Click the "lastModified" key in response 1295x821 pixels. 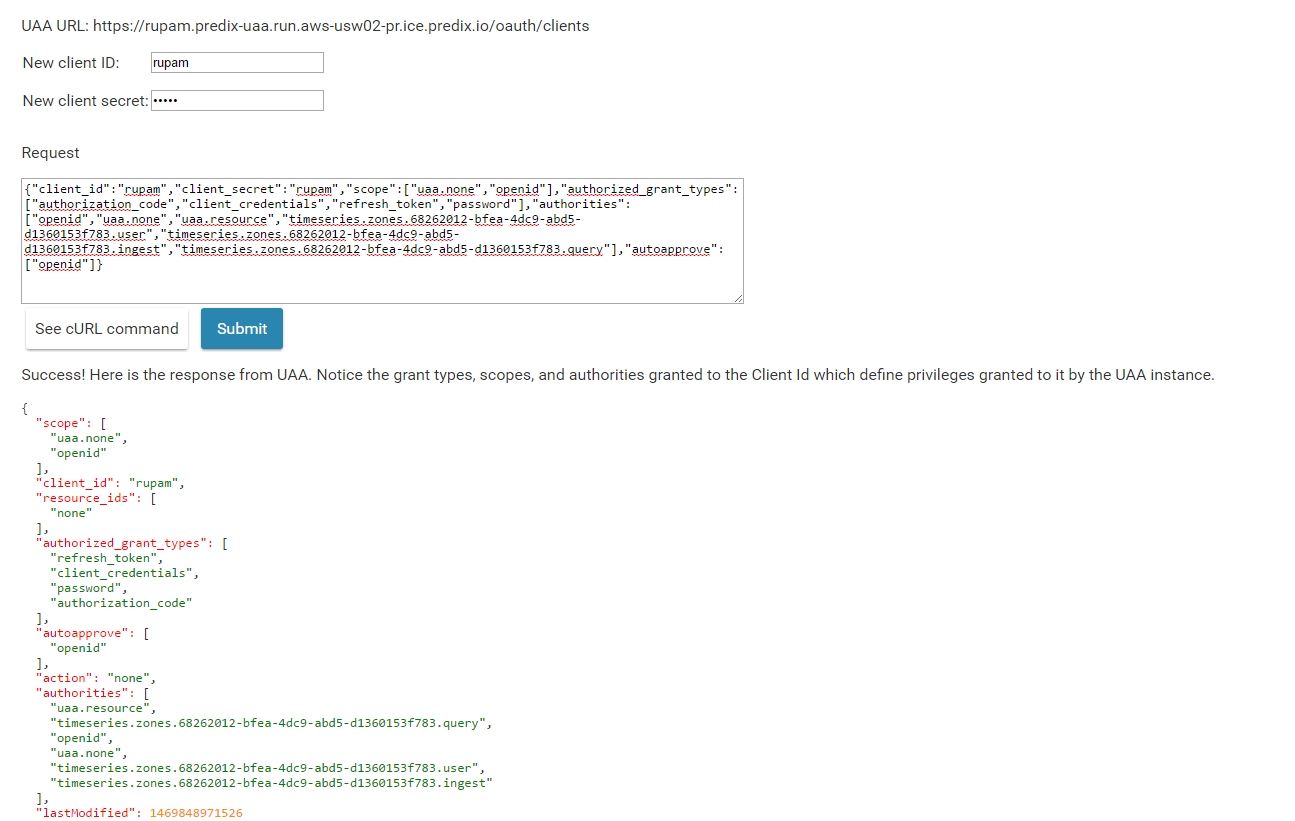point(85,813)
